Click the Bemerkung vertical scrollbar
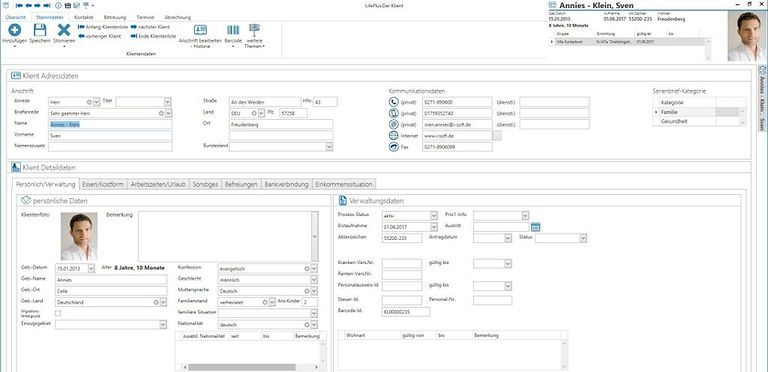This screenshot has height=372, width=768. click(x=314, y=236)
